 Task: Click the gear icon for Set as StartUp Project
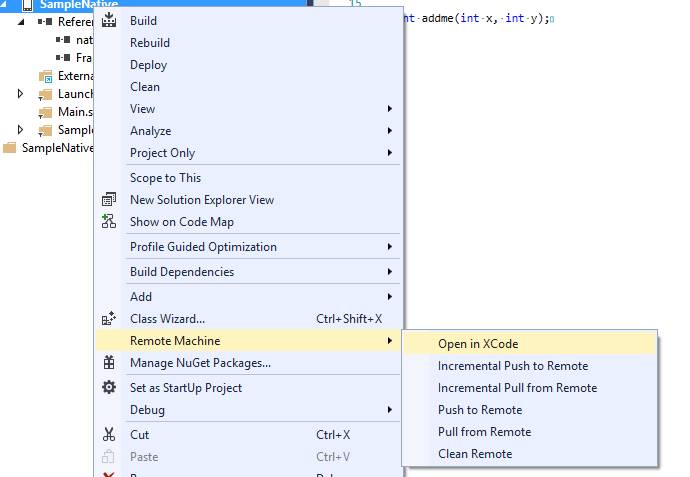[109, 387]
